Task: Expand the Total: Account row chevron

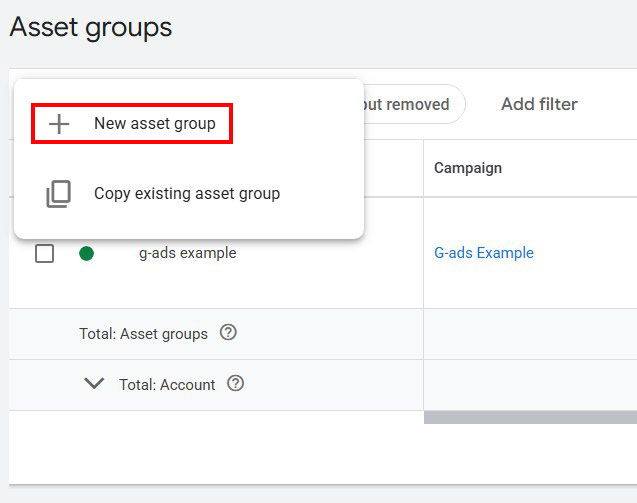Action: pos(94,383)
